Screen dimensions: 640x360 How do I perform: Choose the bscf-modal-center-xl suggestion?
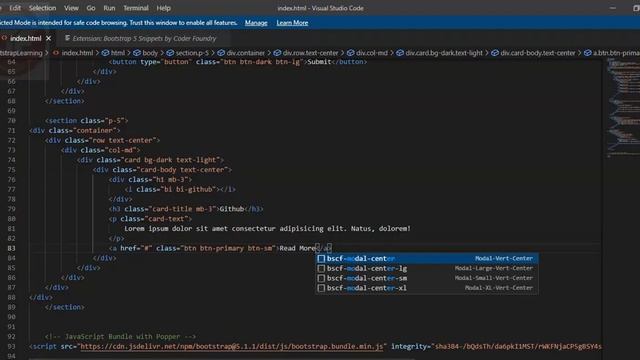coord(427,288)
